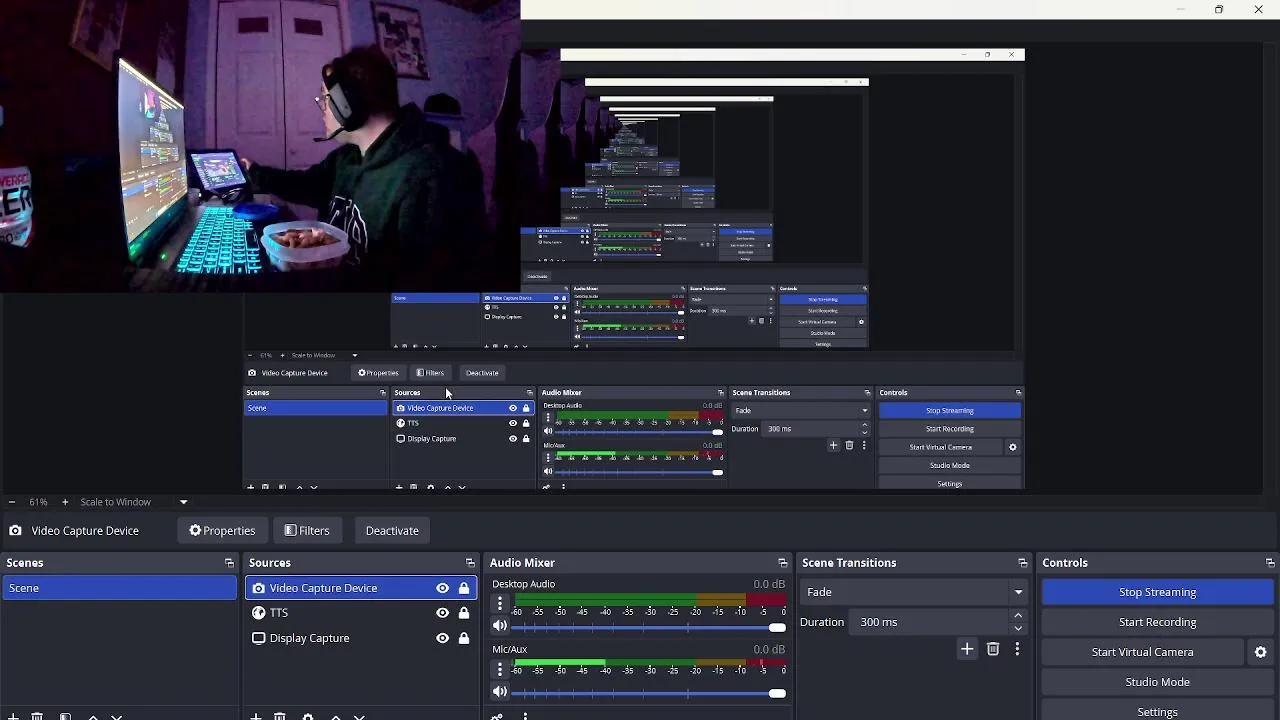Select the webcam feed in the preview
This screenshot has width=1280, height=720.
coord(260,146)
